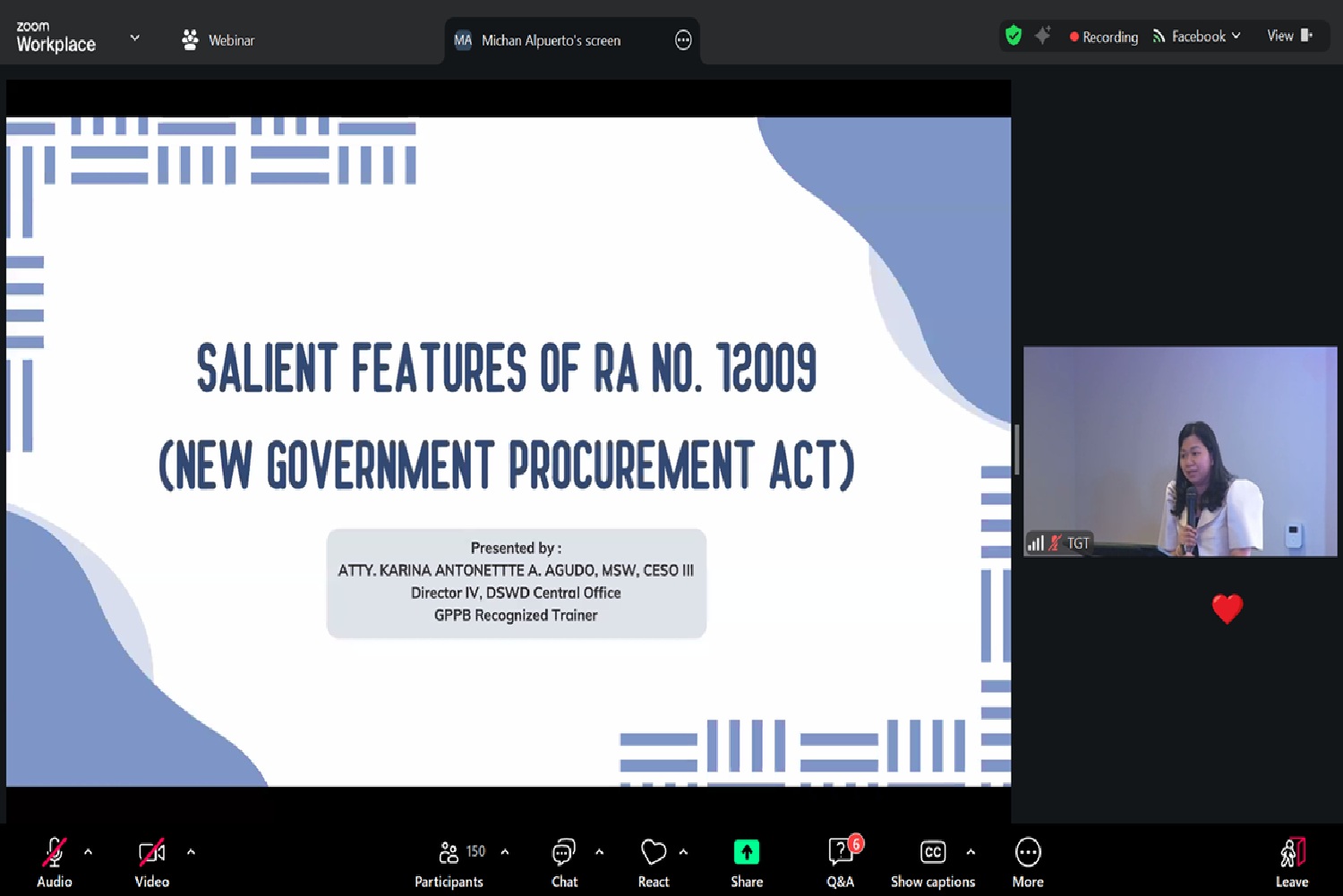Viewport: 1343px width, 896px height.
Task: Leave the webinar
Action: tap(1291, 859)
